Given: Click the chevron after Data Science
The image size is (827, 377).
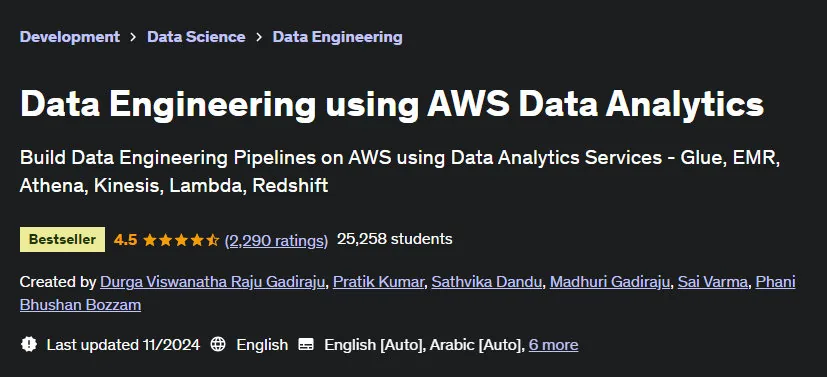Looking at the screenshot, I should pyautogui.click(x=259, y=37).
